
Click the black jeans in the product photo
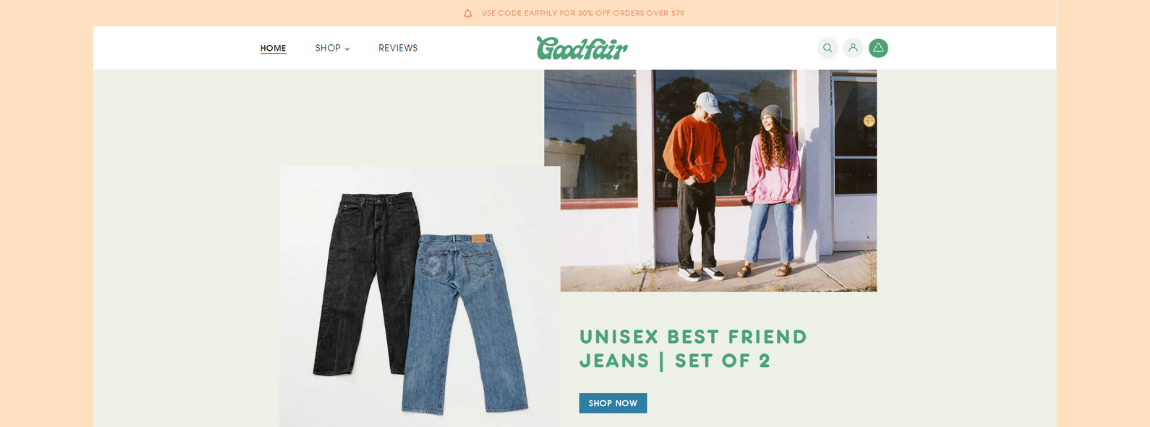point(367,282)
